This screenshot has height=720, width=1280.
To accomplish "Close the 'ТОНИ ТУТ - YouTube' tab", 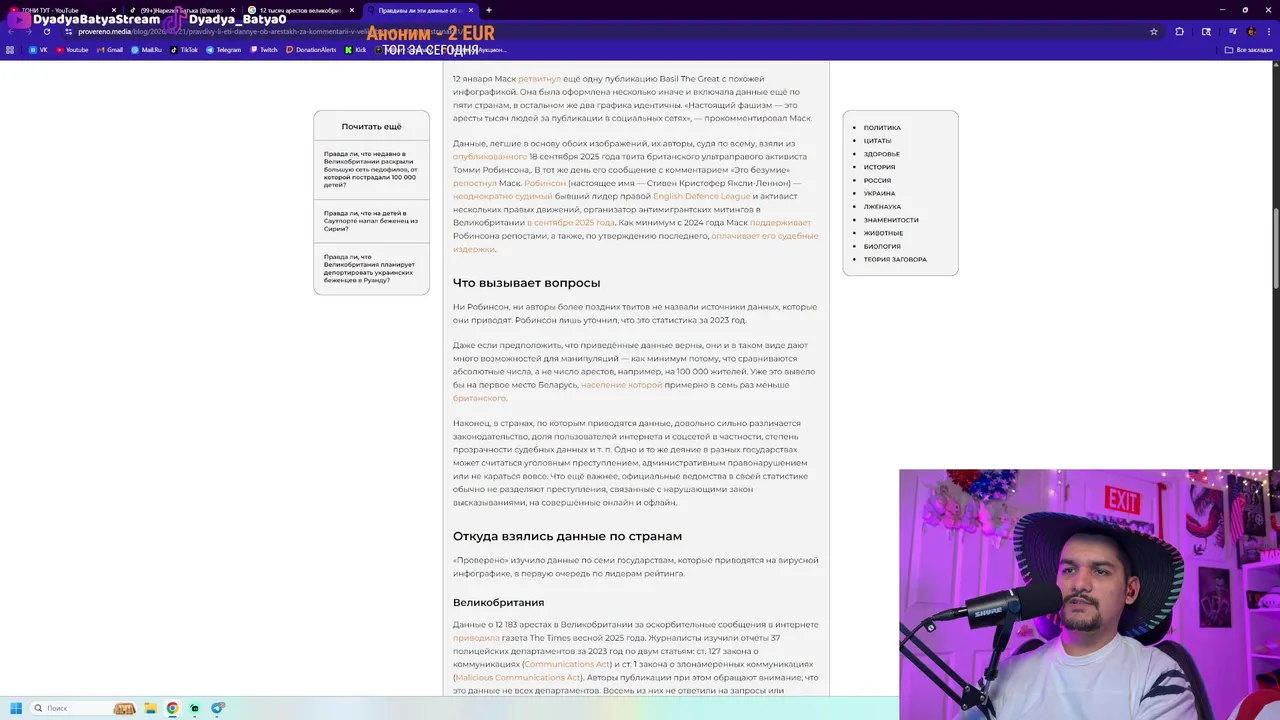I will (x=113, y=10).
